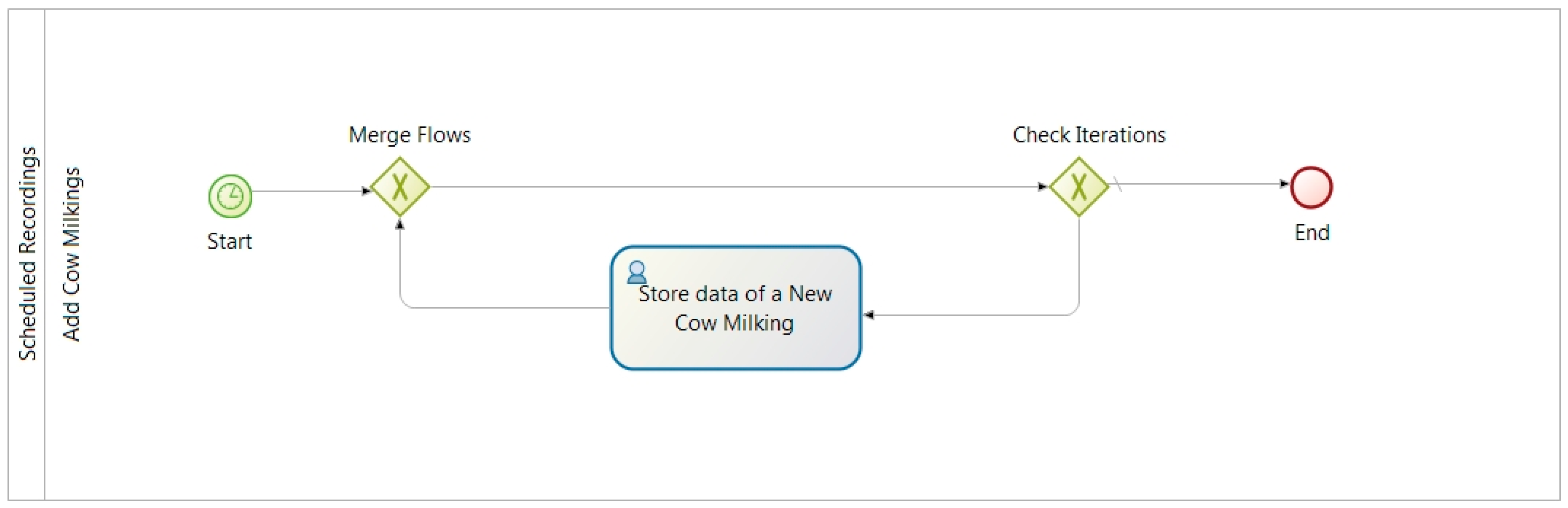Click the End label under the red circle
1568x508 pixels.
(x=1312, y=232)
